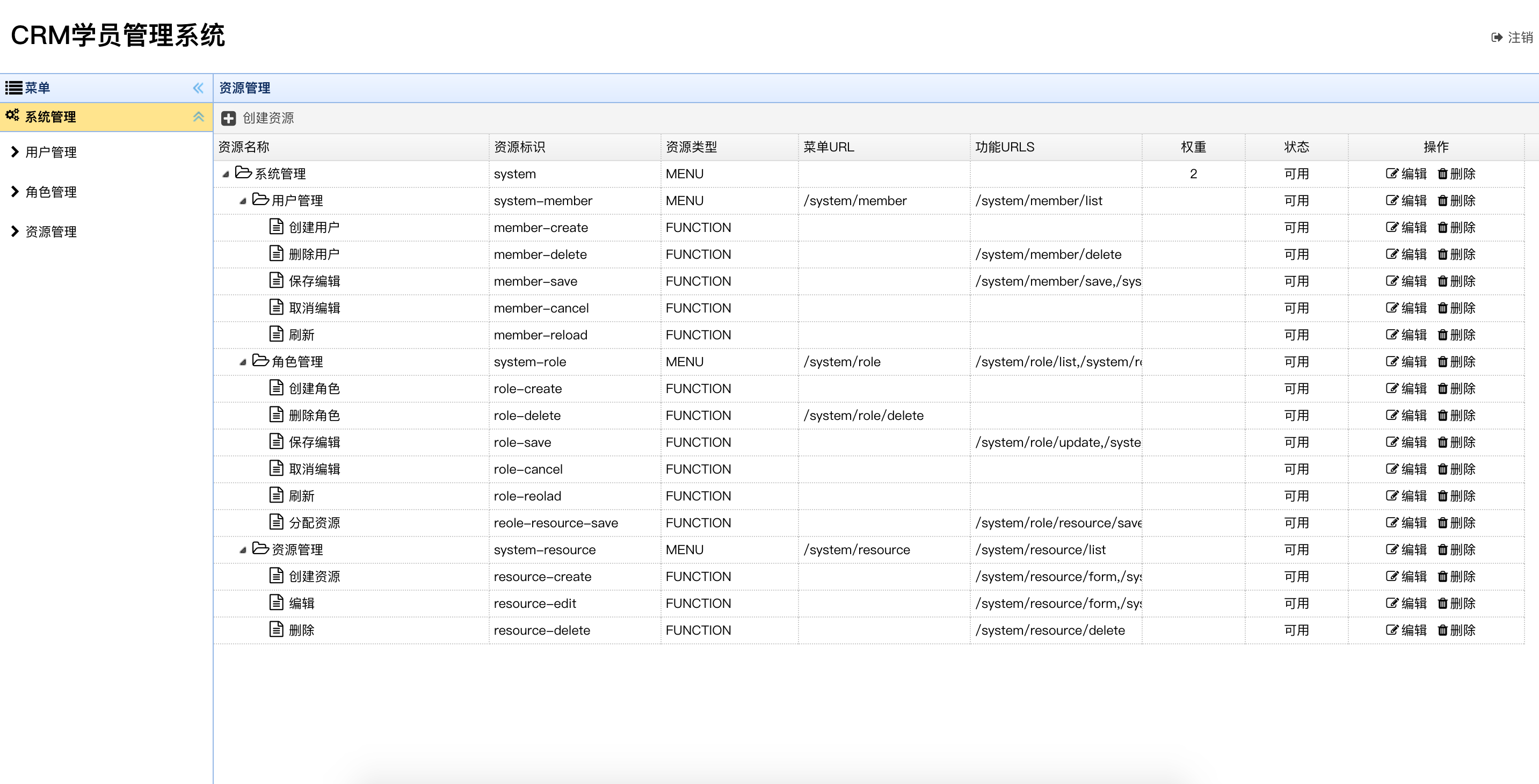Click trash icon for role-save row
The image size is (1539, 784).
pyautogui.click(x=1442, y=442)
